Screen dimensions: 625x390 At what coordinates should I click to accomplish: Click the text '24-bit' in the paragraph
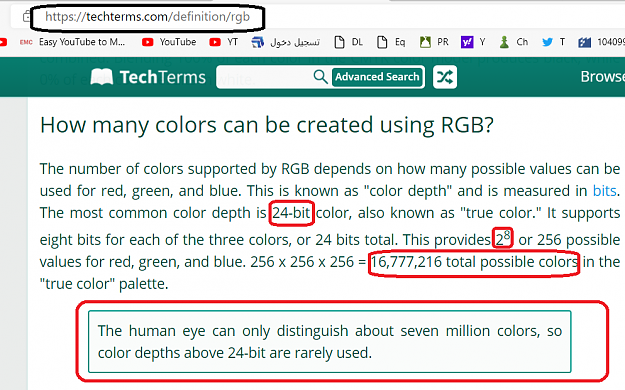coord(291,213)
